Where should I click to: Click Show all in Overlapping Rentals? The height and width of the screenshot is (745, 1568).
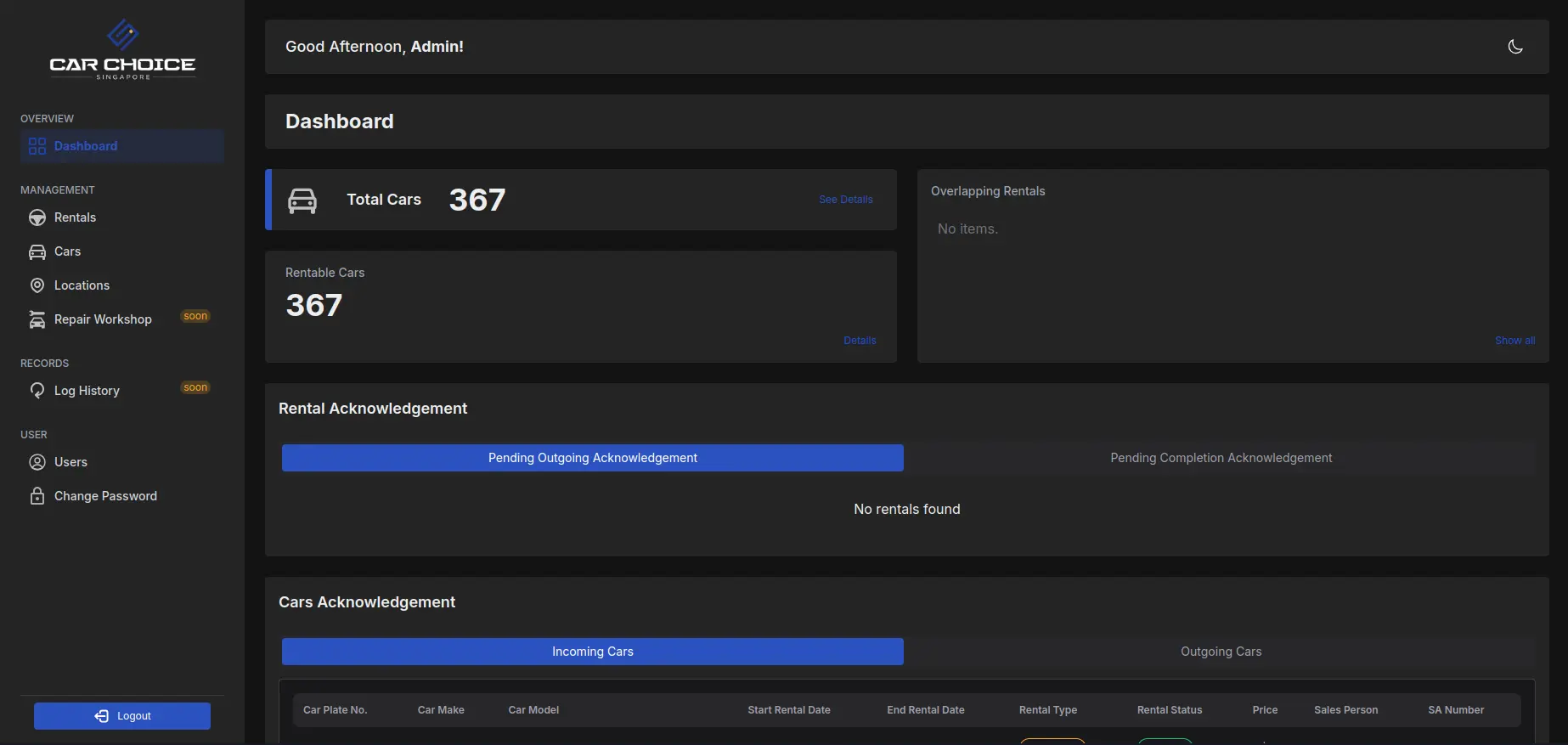click(1514, 341)
